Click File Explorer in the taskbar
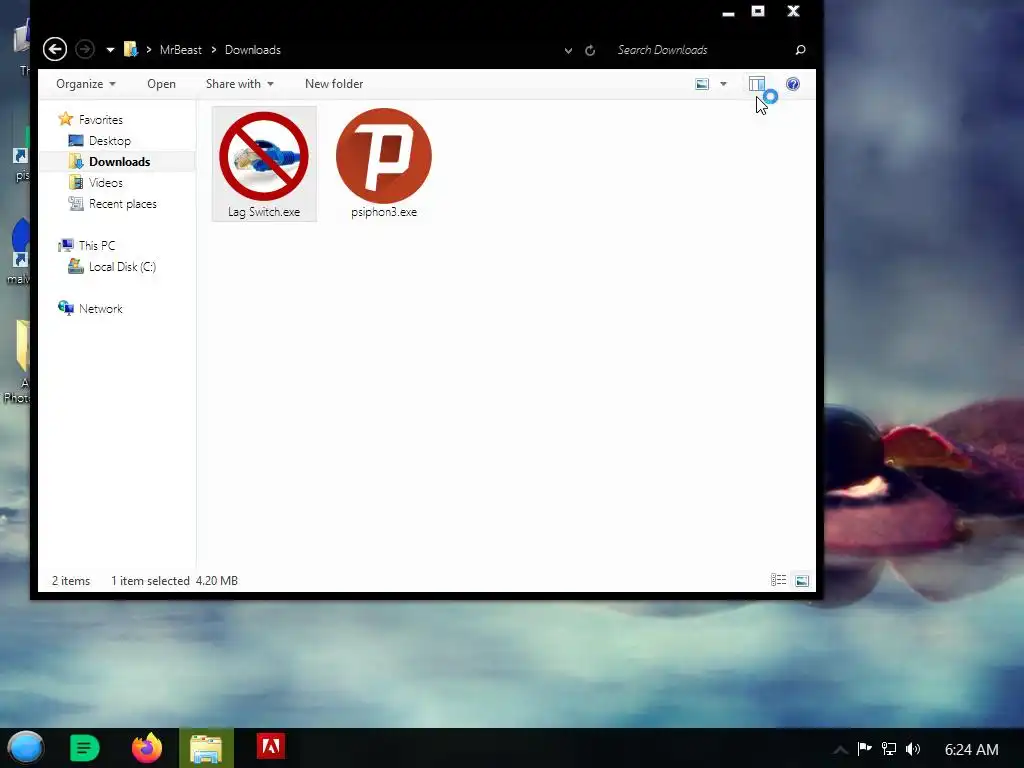 [x=206, y=748]
